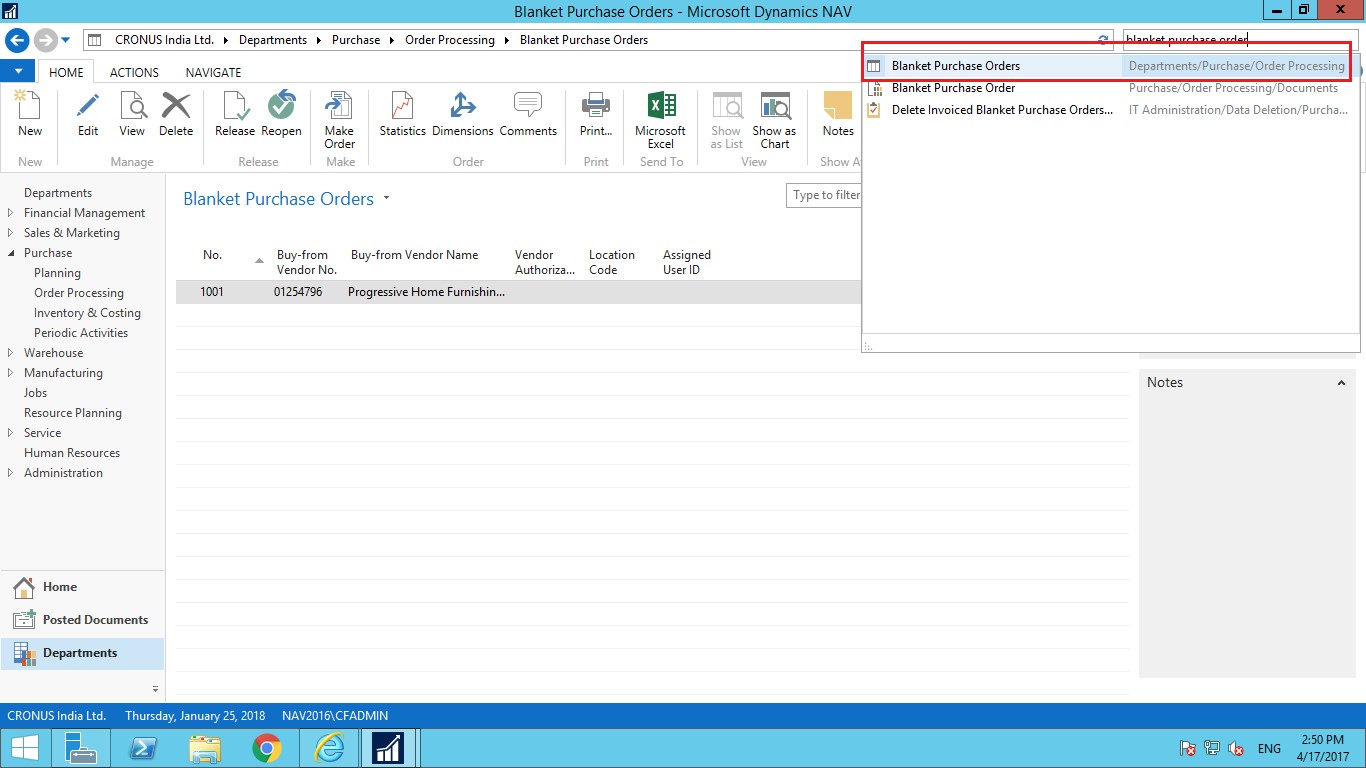Open the application menu dropdown arrow
Image resolution: width=1366 pixels, height=768 pixels.
click(x=18, y=72)
